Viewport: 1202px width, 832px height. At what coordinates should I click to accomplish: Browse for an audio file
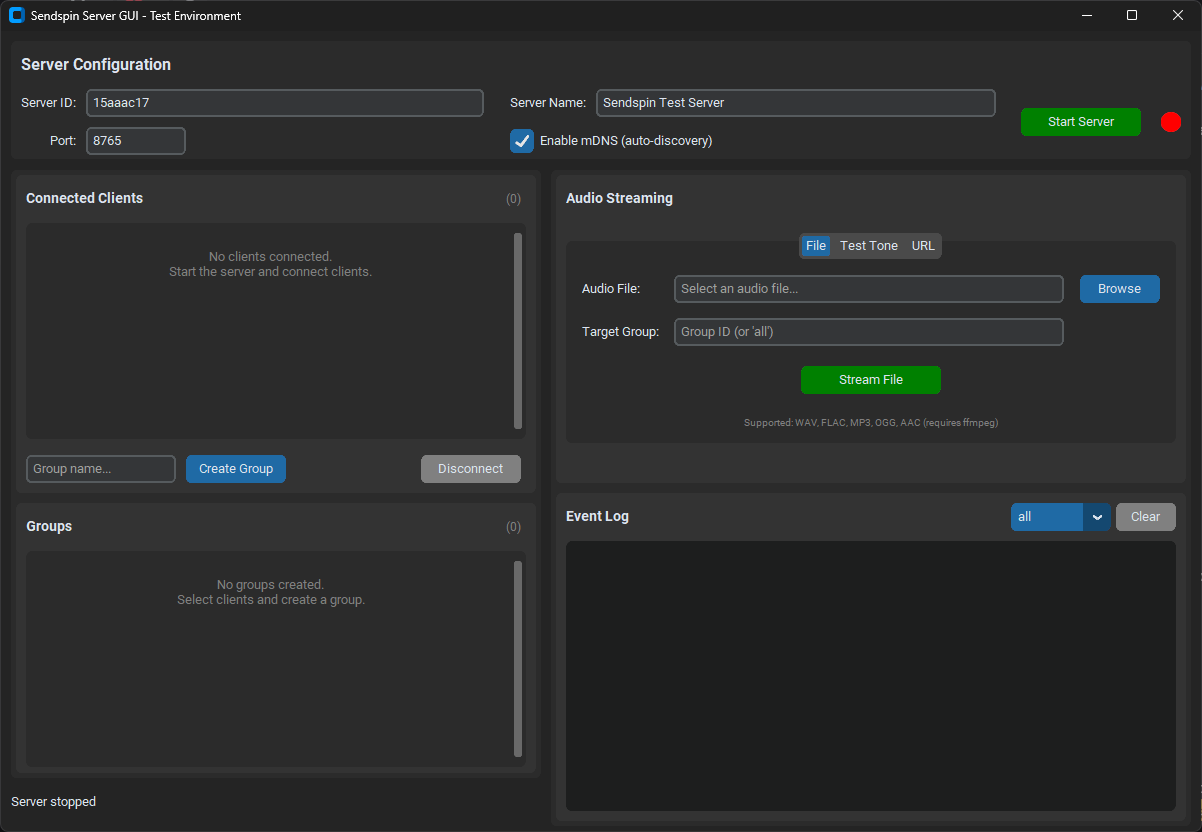1119,289
